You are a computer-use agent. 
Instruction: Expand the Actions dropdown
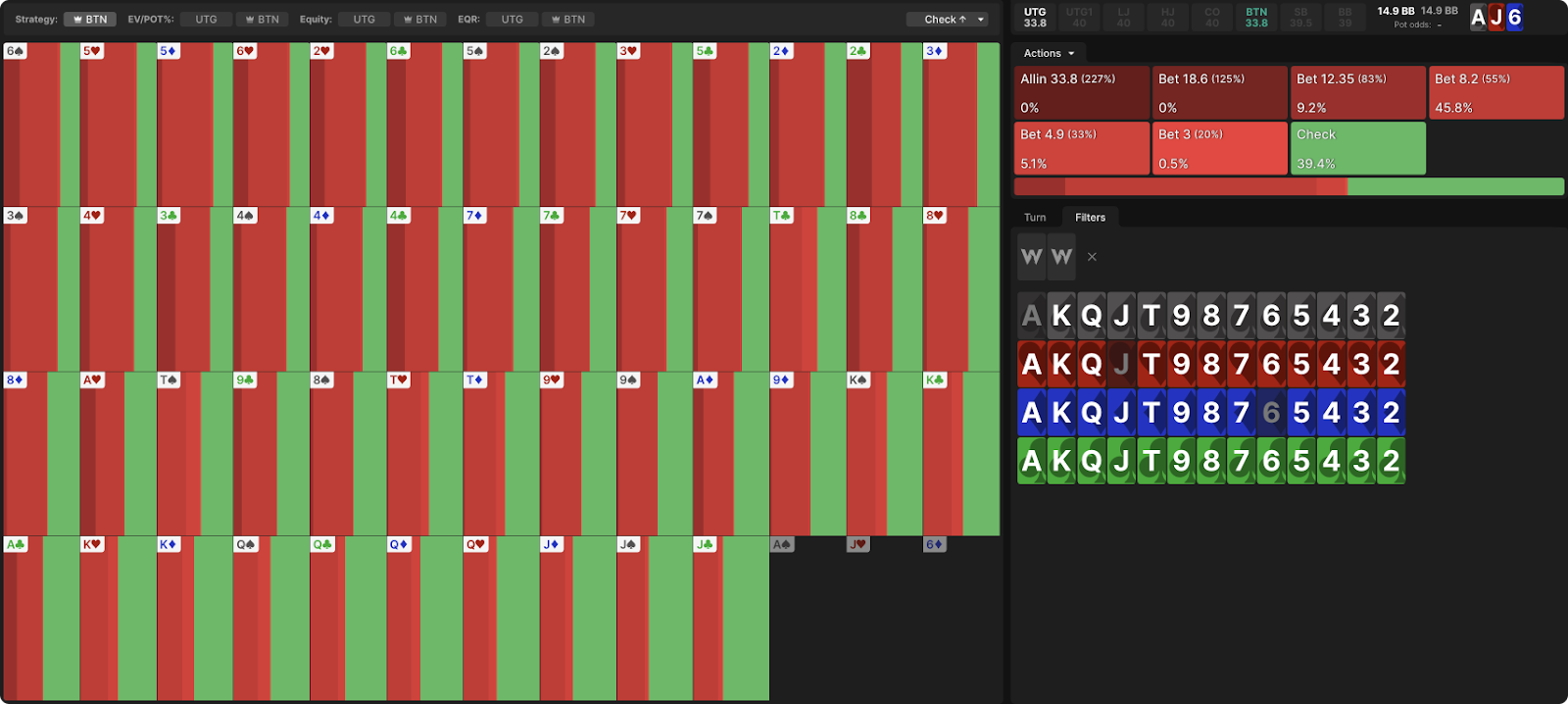1049,53
